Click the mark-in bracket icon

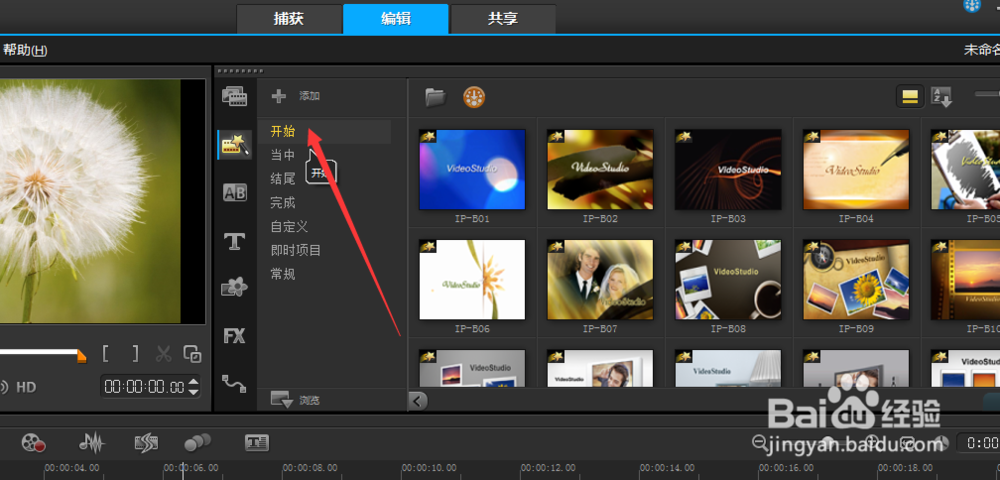[x=106, y=353]
